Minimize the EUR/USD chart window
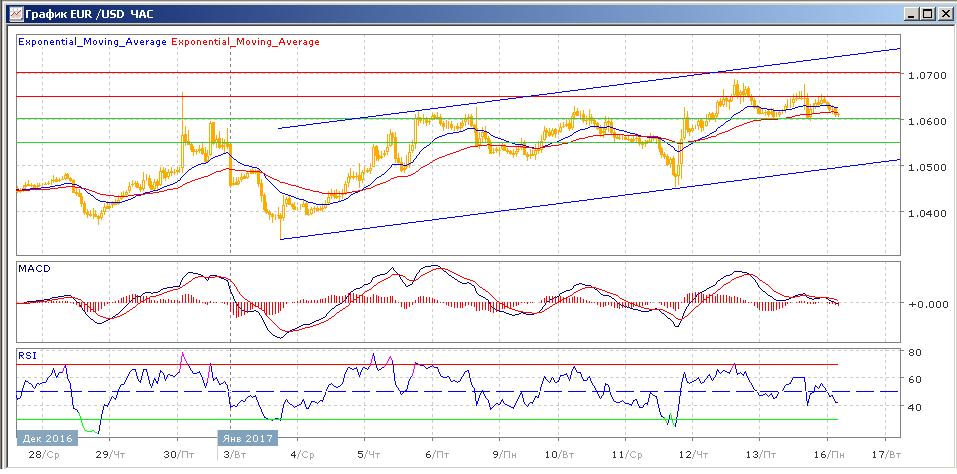The image size is (957, 474). (909, 14)
